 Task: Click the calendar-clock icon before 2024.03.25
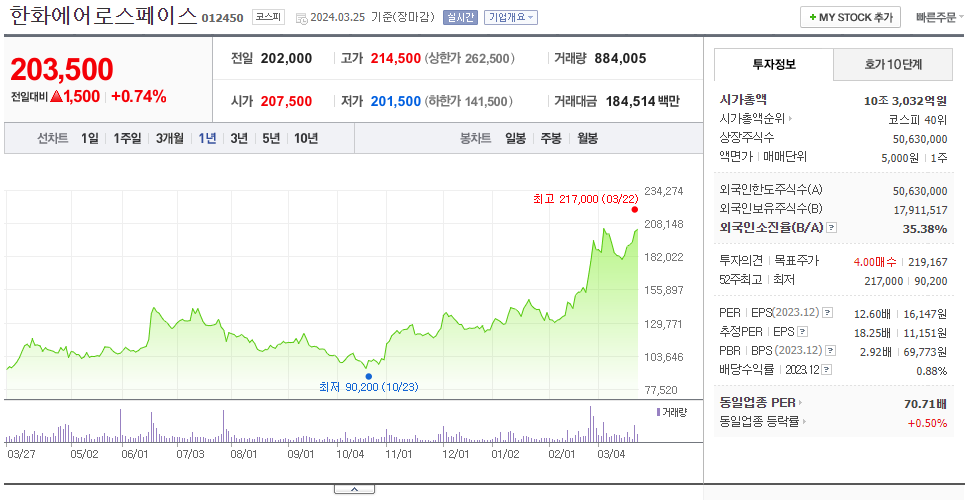(x=302, y=19)
